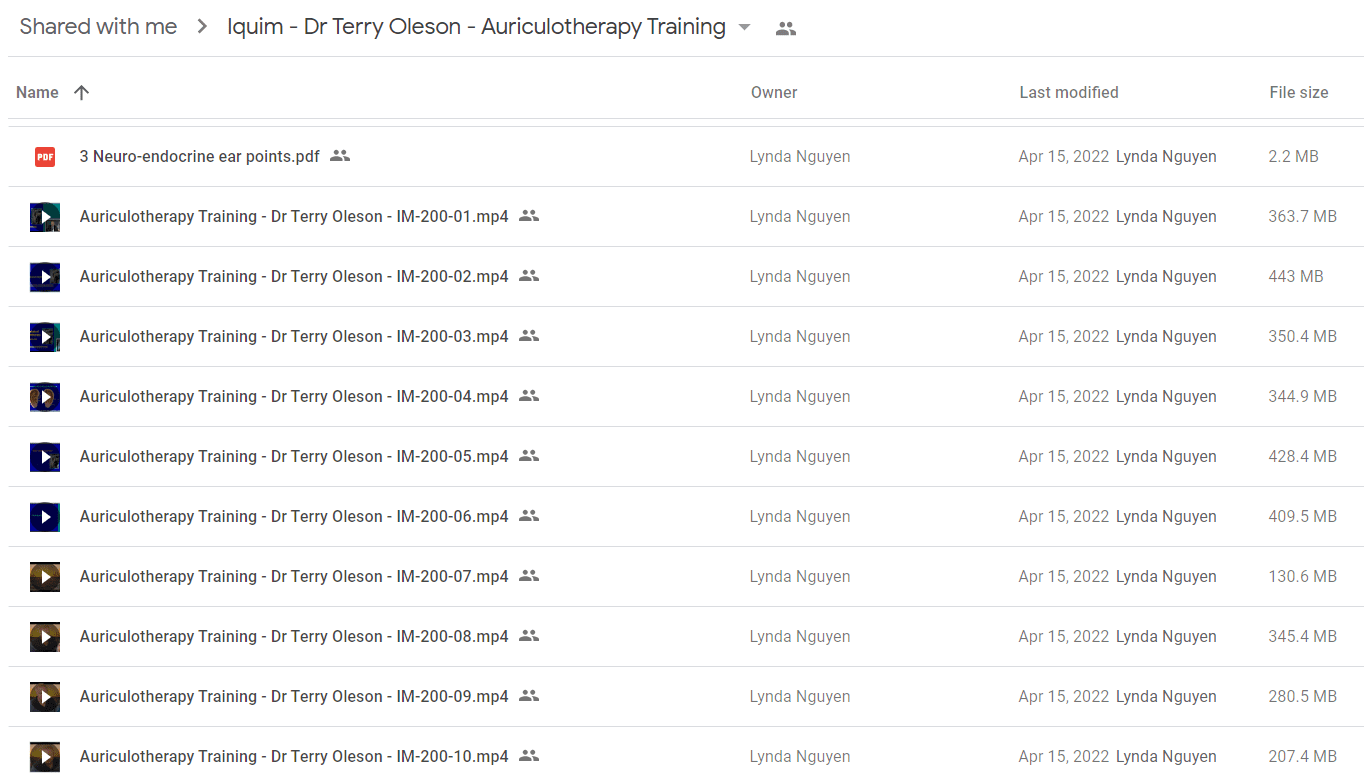The height and width of the screenshot is (779, 1364).
Task: Click the shared icon next to 3 Neuro-endocrine ear points.pdf
Action: tap(340, 156)
